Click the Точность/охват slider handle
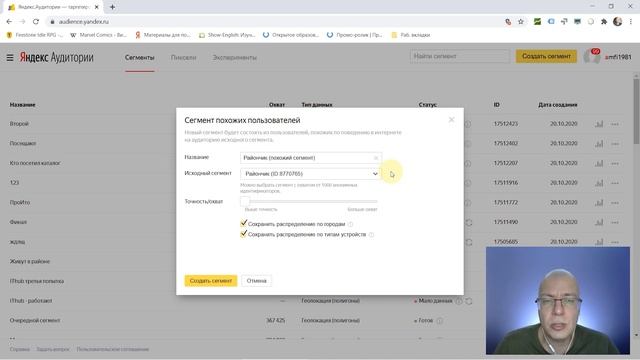Viewport: 640px width, 360px height. pos(245,201)
